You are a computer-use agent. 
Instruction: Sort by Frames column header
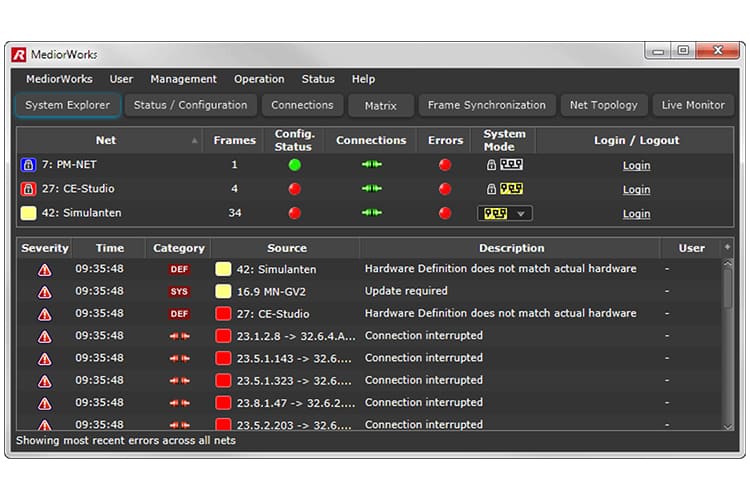pyautogui.click(x=234, y=140)
